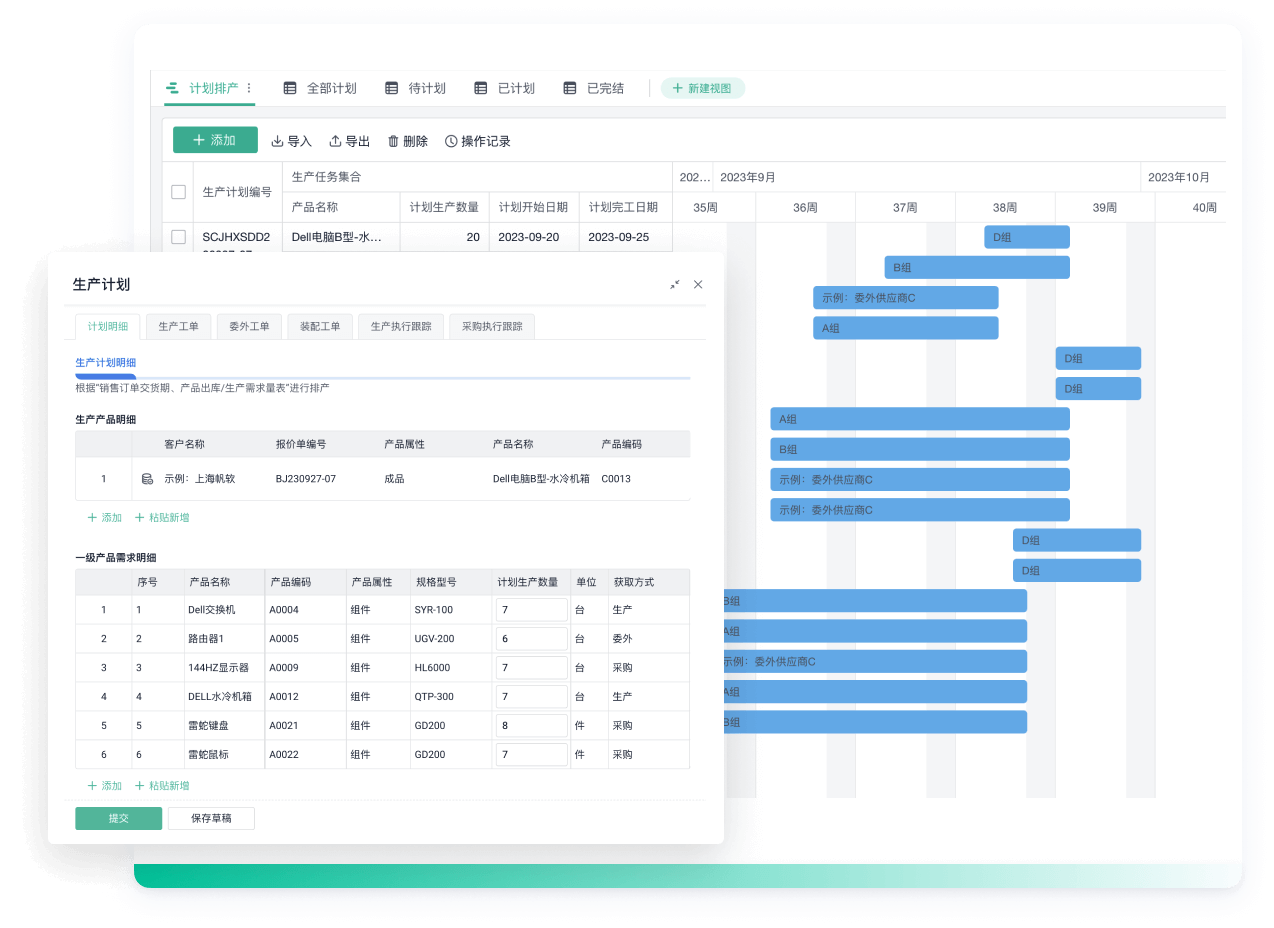The width and height of the screenshot is (1274, 928).
Task: Click the table icon beside 全部计划
Action: [290, 88]
